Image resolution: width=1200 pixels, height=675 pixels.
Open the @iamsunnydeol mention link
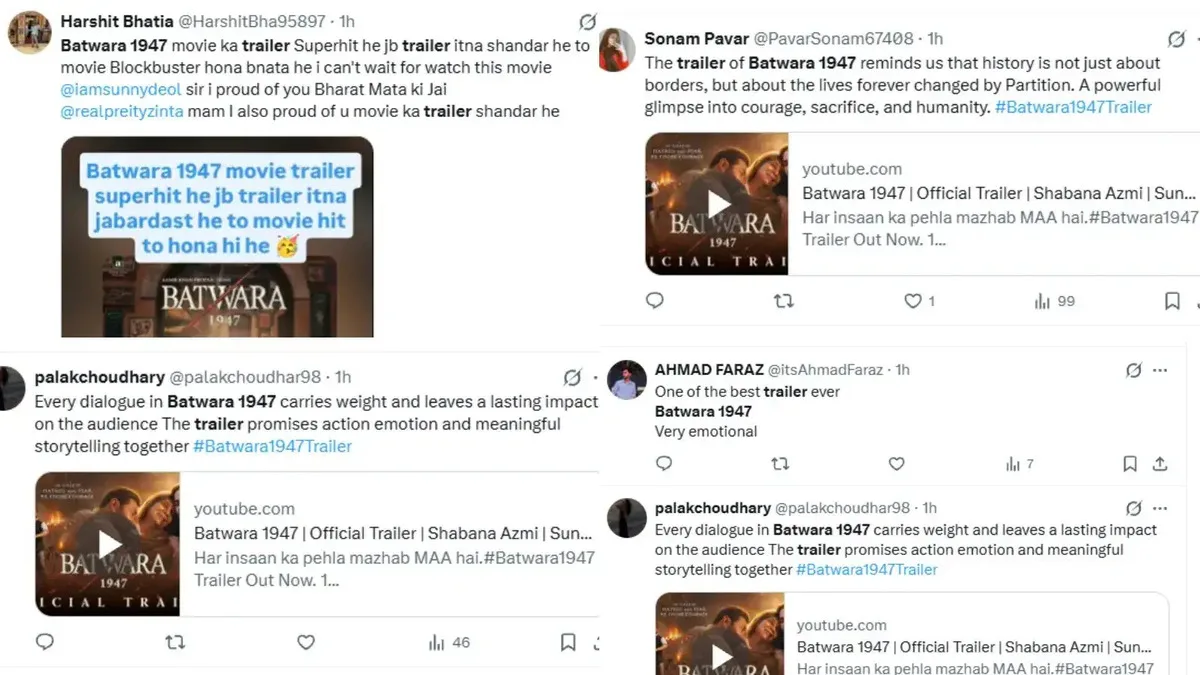(118, 90)
